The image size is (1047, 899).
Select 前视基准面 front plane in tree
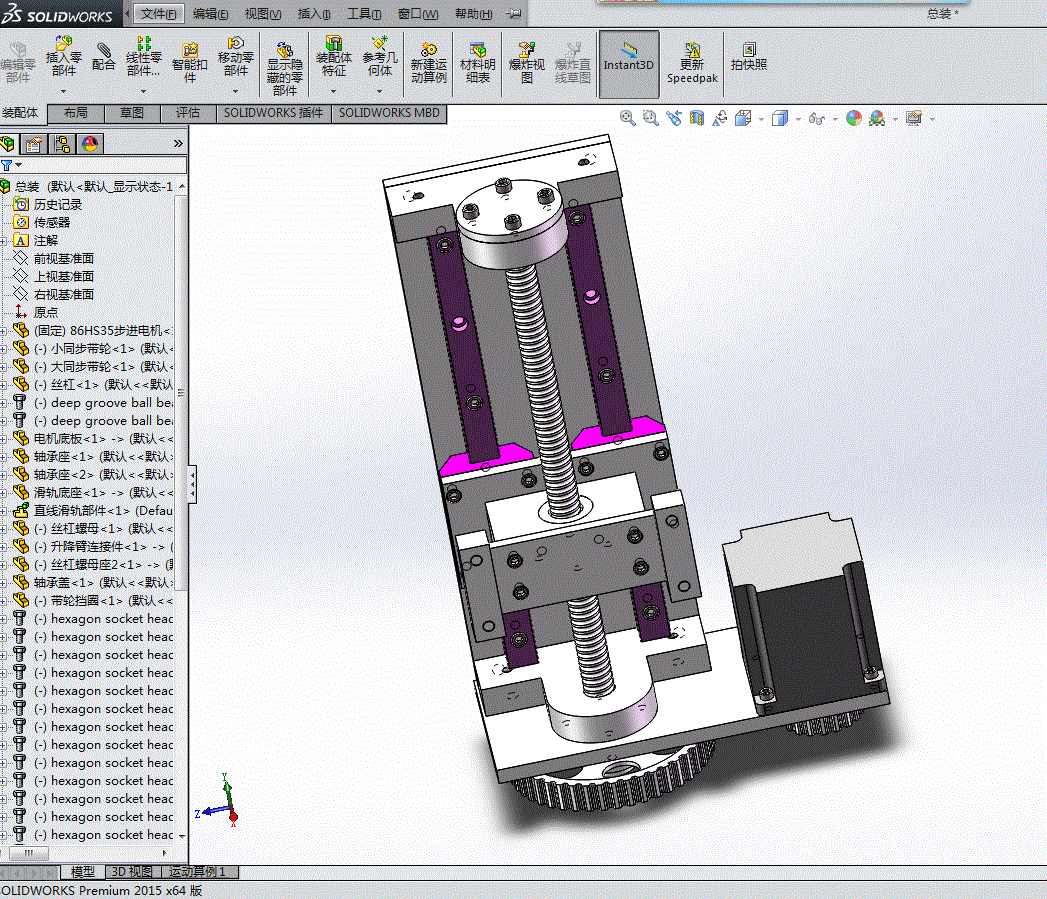click(64, 258)
